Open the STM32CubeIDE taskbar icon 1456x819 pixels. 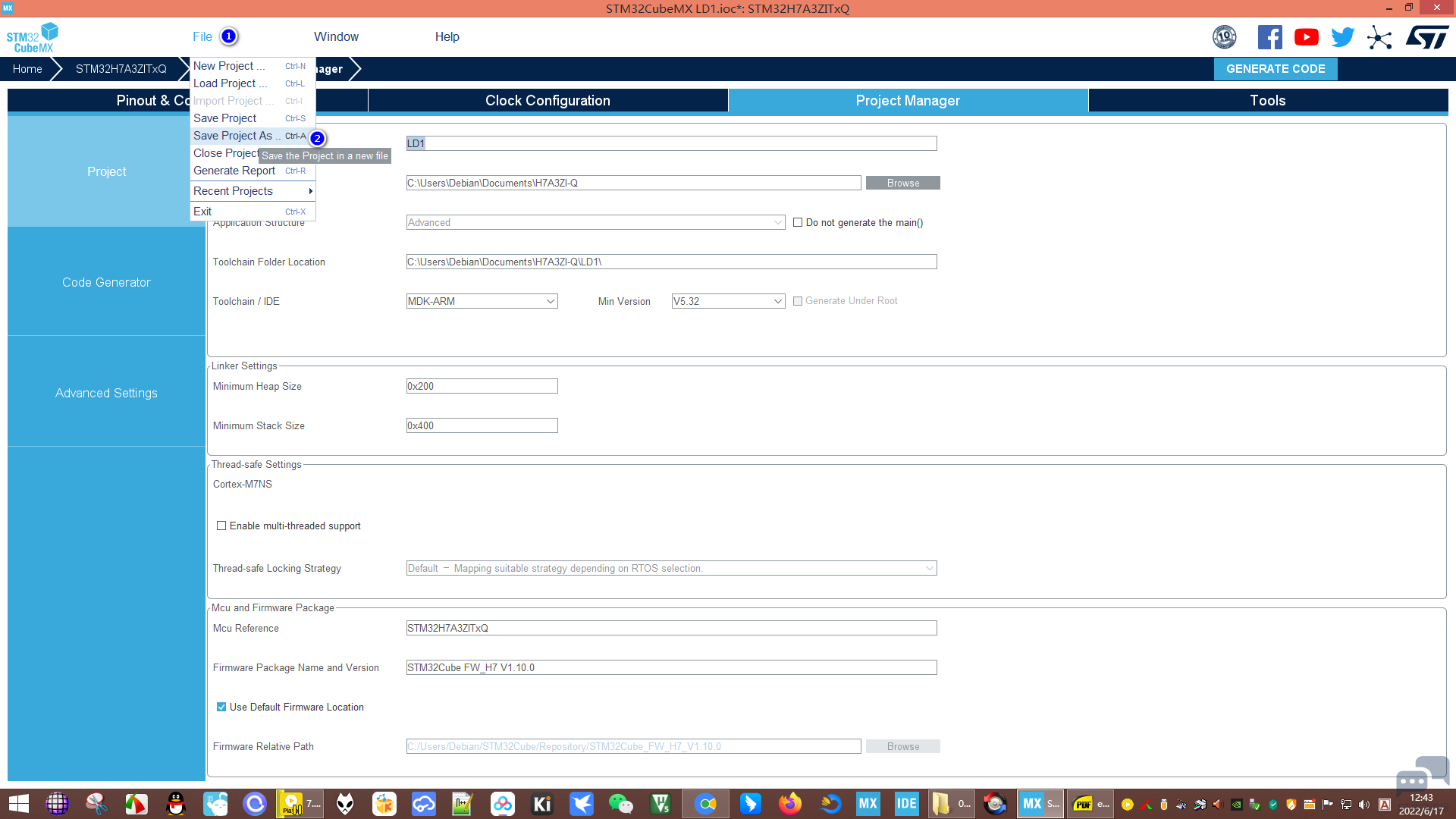click(x=907, y=804)
